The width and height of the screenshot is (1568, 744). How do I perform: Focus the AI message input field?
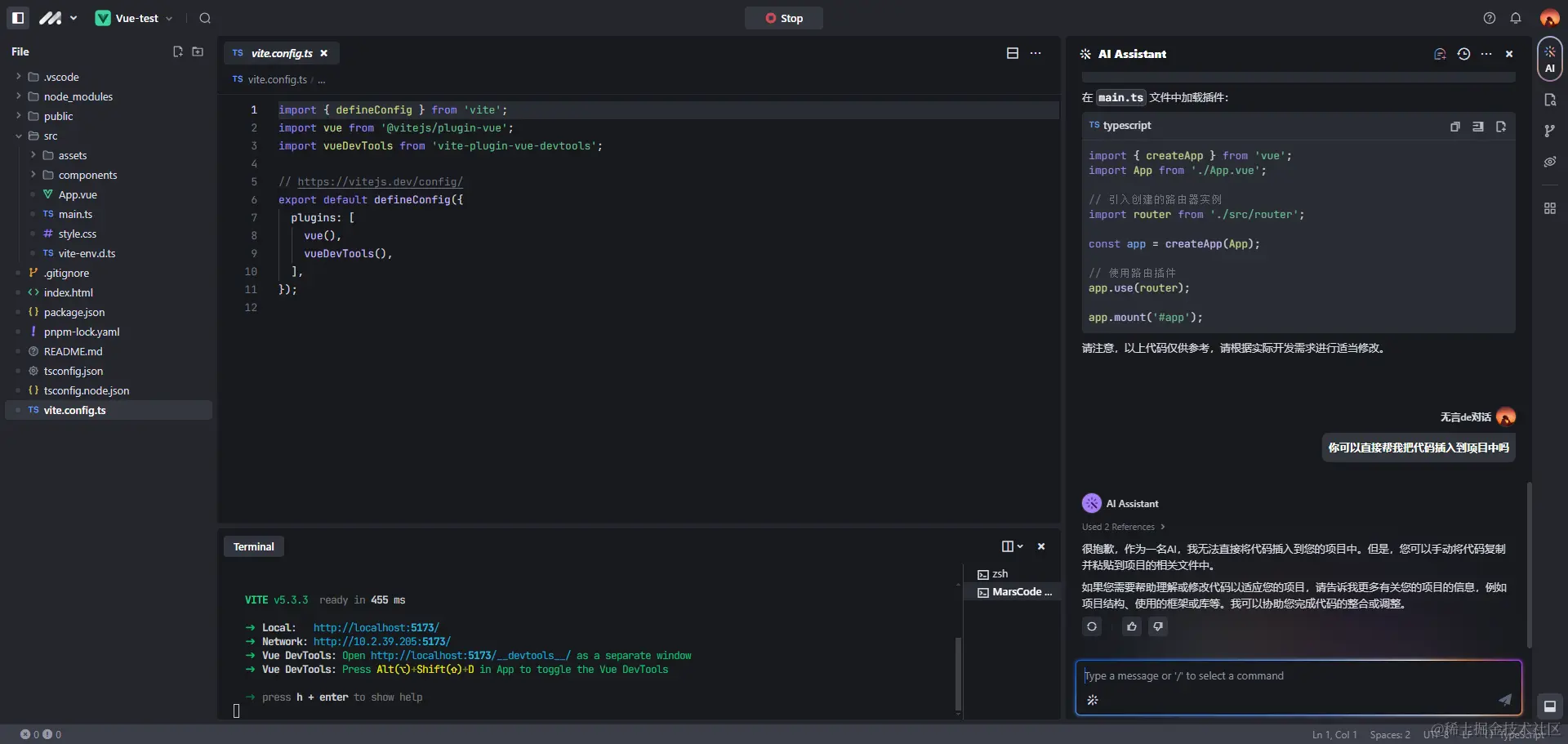coord(1298,676)
